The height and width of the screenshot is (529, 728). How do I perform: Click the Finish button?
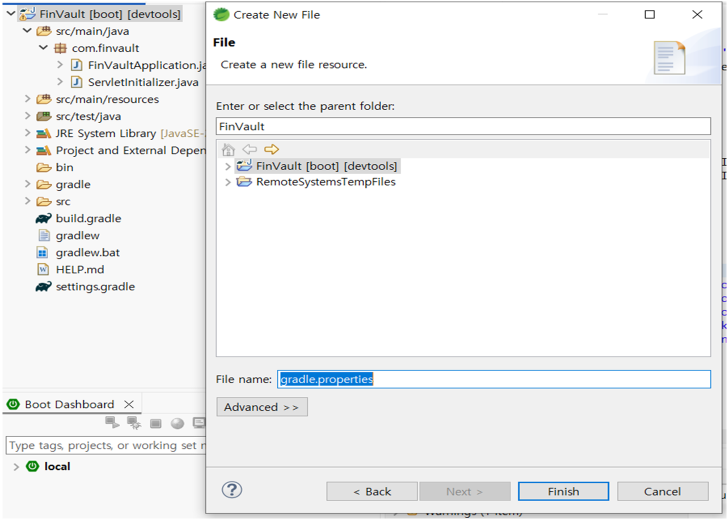tap(563, 491)
